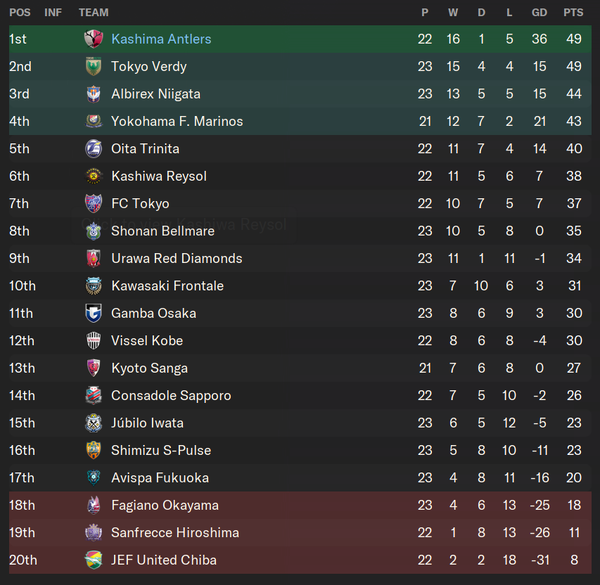
Task: Select the Oita Trinita club logo
Action: (x=93, y=149)
